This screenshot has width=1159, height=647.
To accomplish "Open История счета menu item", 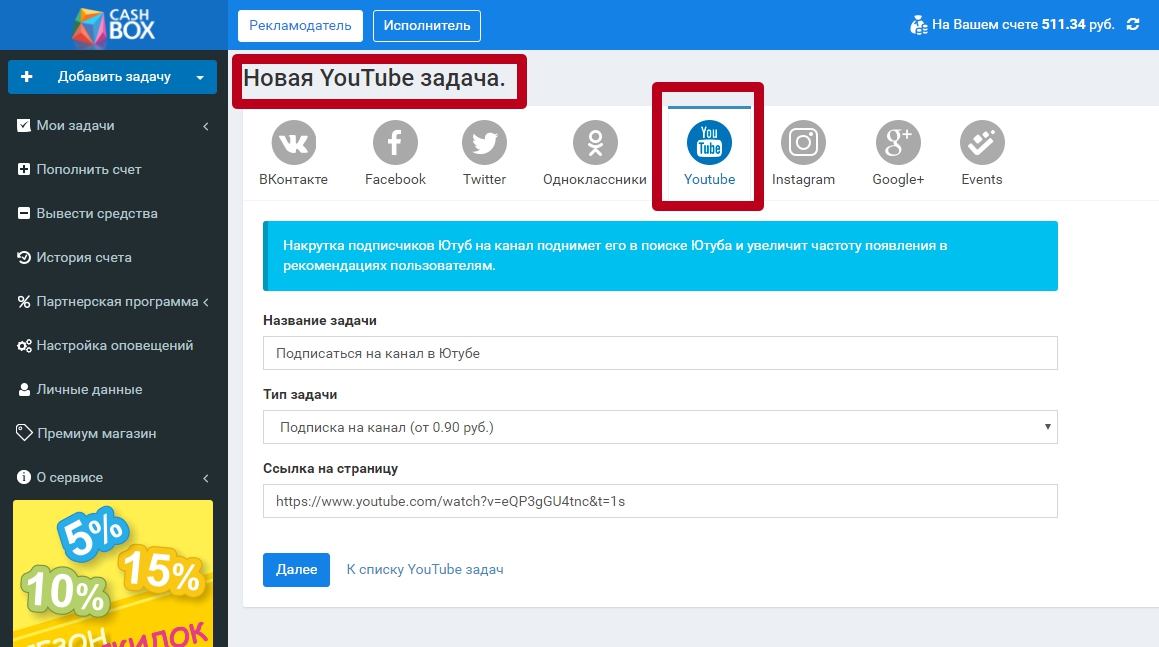I will pyautogui.click(x=114, y=257).
